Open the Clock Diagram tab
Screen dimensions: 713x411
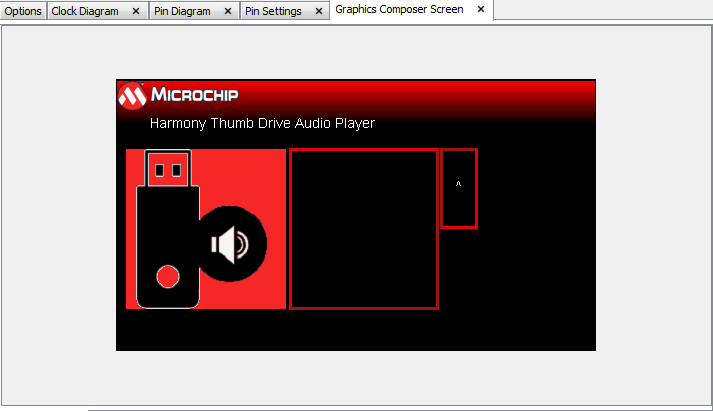coord(84,11)
